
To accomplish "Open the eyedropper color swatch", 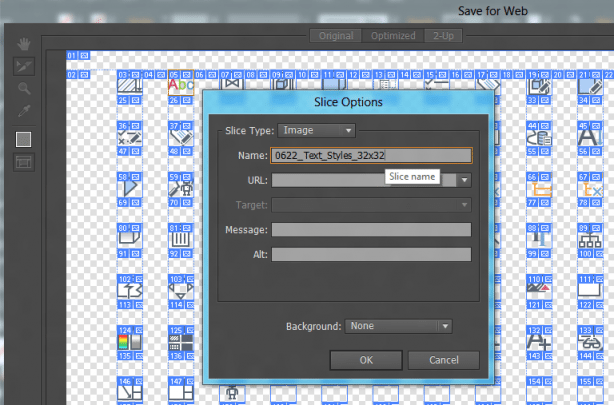I will [x=23, y=139].
